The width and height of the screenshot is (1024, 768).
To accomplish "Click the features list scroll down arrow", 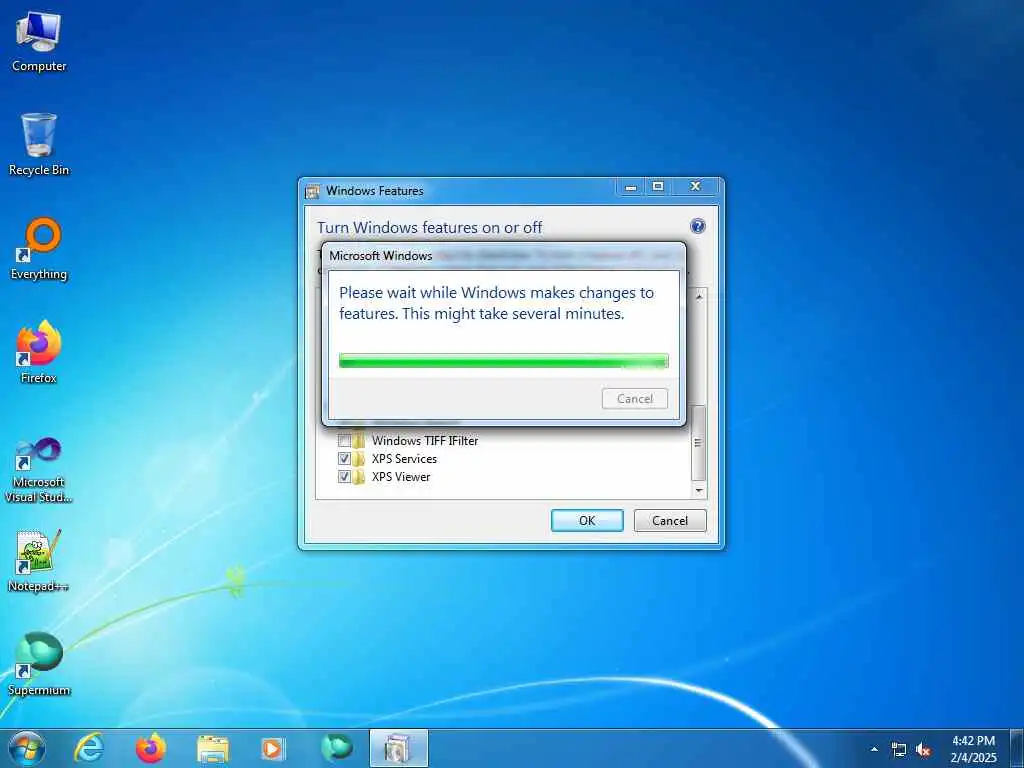I will [x=699, y=490].
